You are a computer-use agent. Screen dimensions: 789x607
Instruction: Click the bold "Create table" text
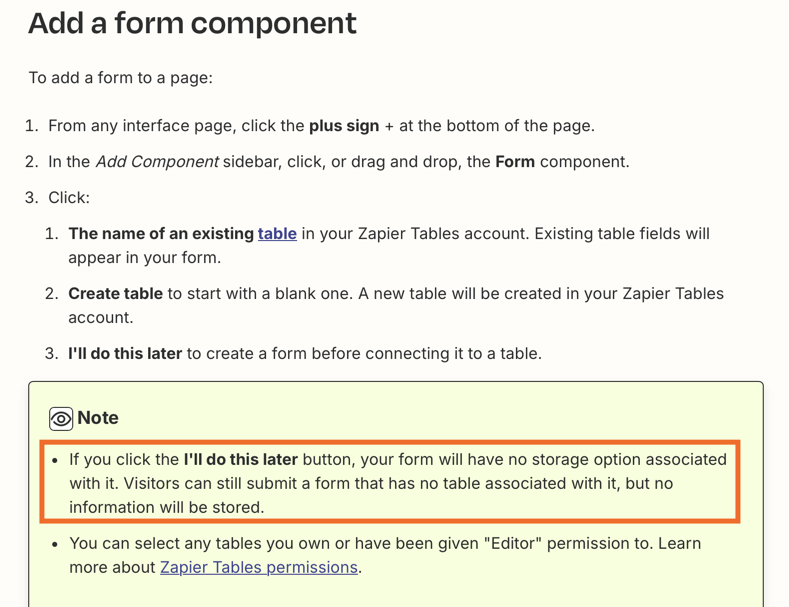tap(115, 293)
